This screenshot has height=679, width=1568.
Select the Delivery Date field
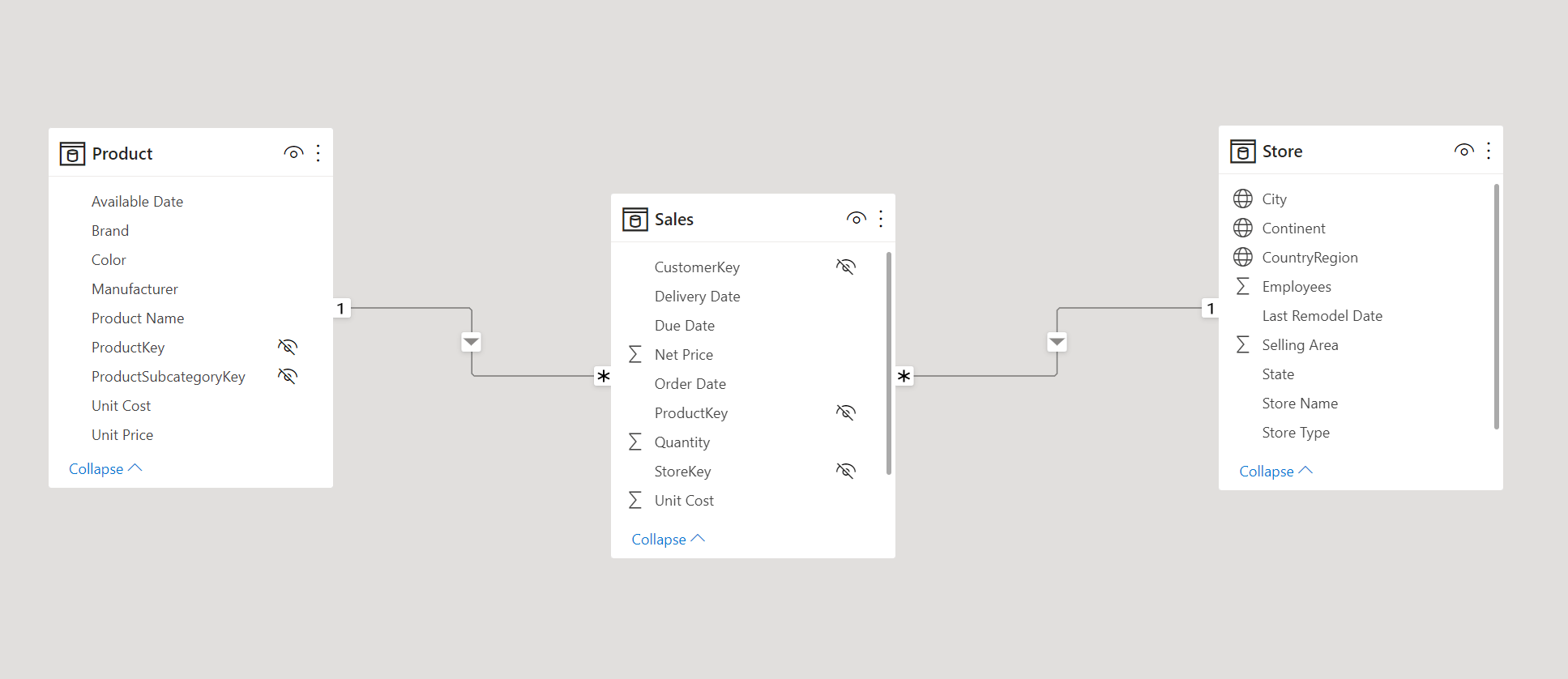point(697,297)
